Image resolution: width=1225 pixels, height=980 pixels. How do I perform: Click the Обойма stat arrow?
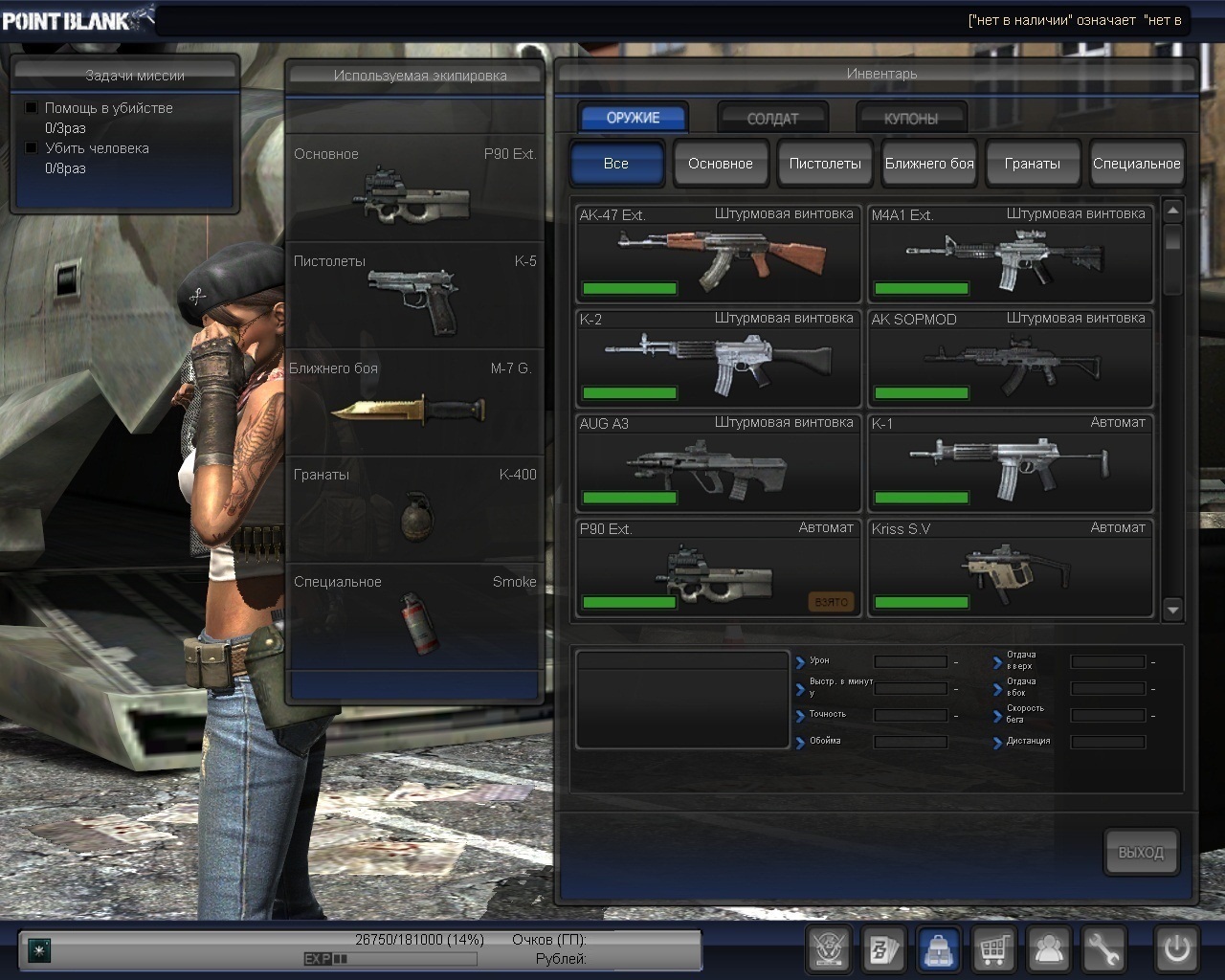800,743
